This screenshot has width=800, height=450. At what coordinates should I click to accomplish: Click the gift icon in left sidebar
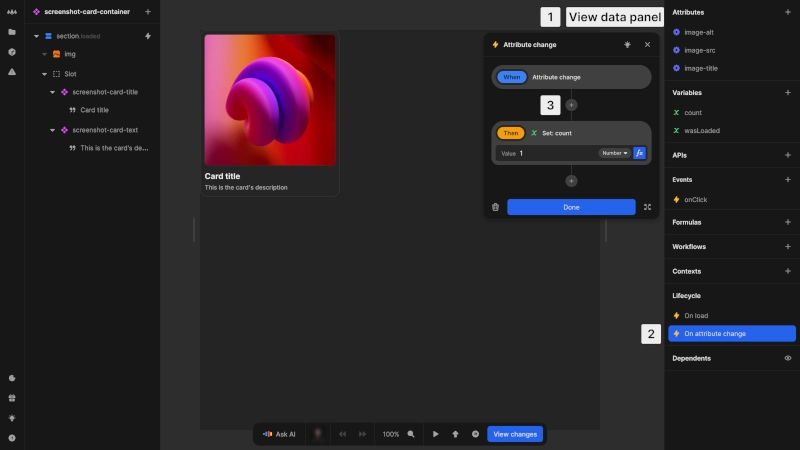pyautogui.click(x=12, y=398)
